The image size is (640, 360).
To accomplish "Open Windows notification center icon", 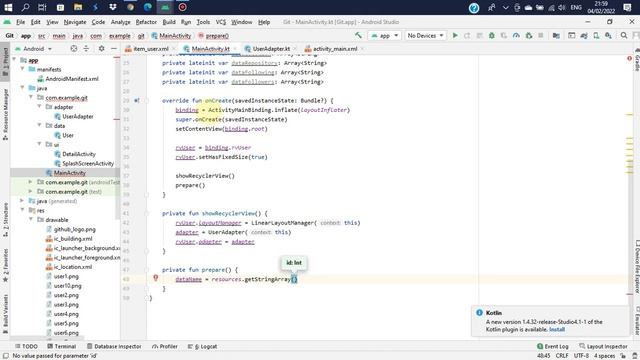I will pyautogui.click(x=627, y=7).
